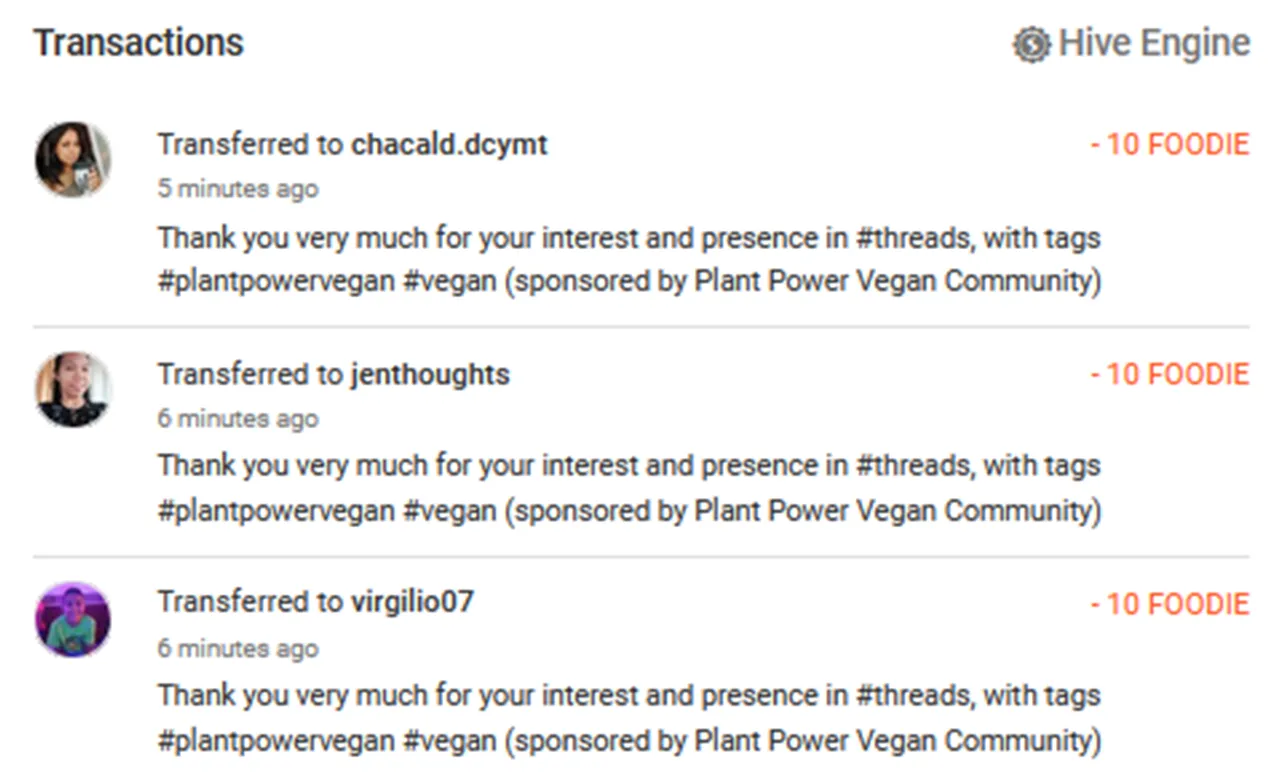Select the FOODIE amount for jenthoughts transfer
1280x778 pixels.
coord(1169,375)
